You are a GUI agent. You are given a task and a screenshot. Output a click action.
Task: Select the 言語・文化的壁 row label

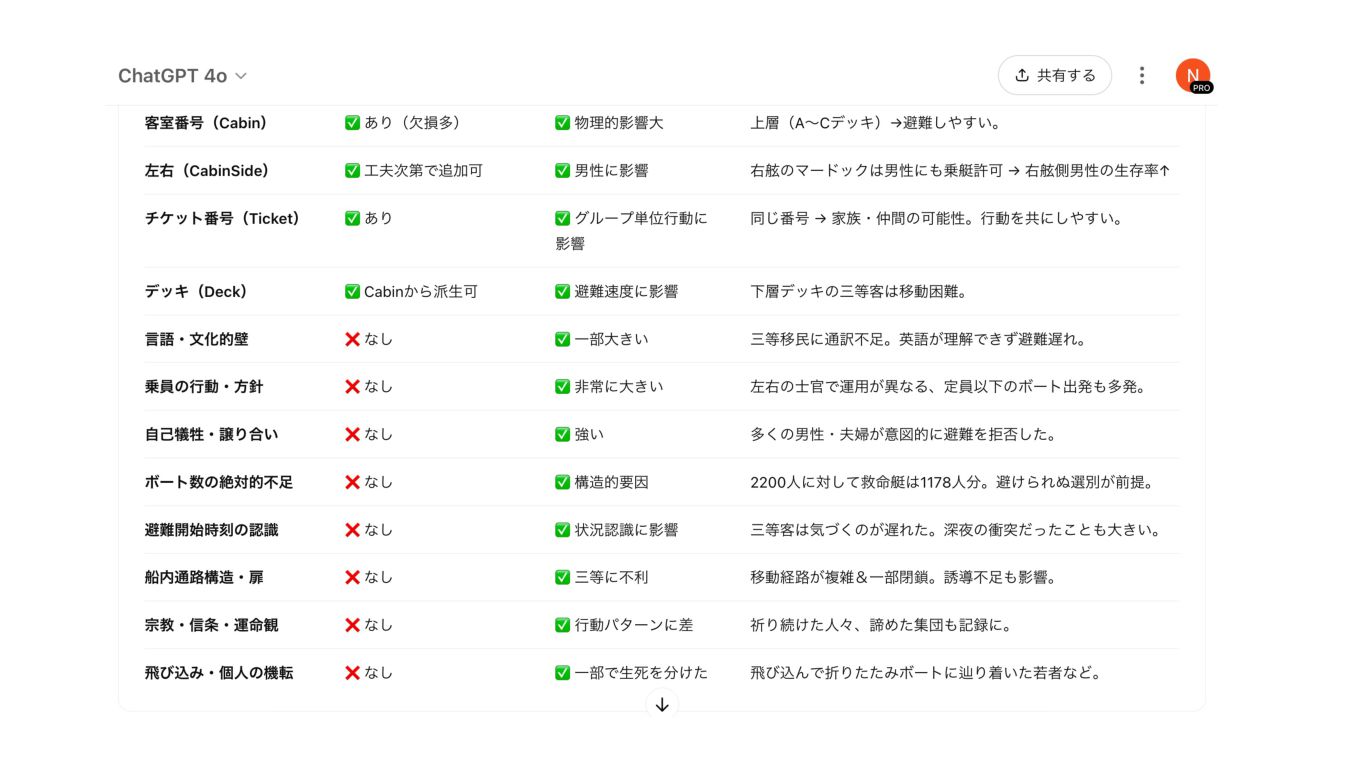197,339
